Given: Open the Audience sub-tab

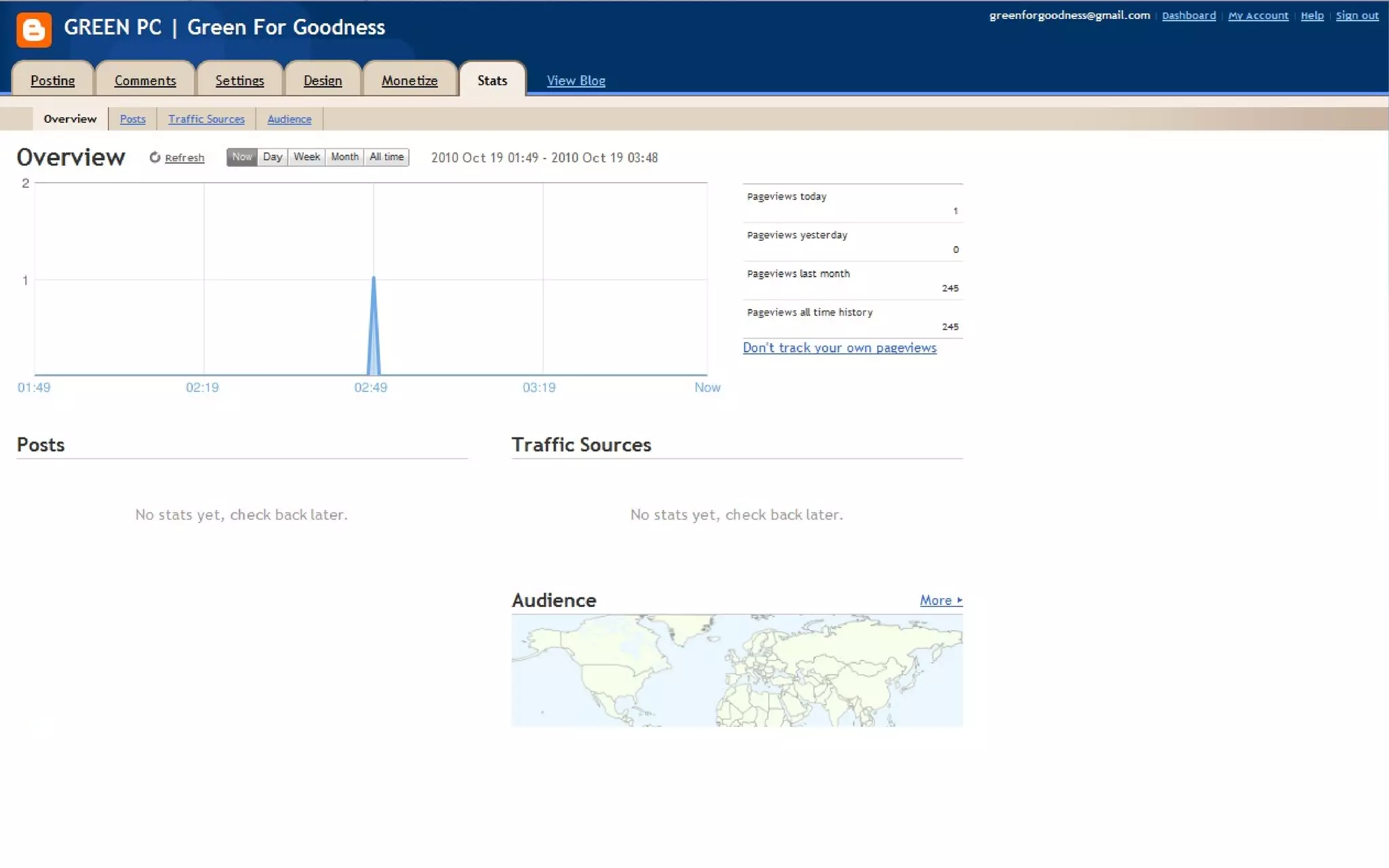Looking at the screenshot, I should pyautogui.click(x=289, y=119).
